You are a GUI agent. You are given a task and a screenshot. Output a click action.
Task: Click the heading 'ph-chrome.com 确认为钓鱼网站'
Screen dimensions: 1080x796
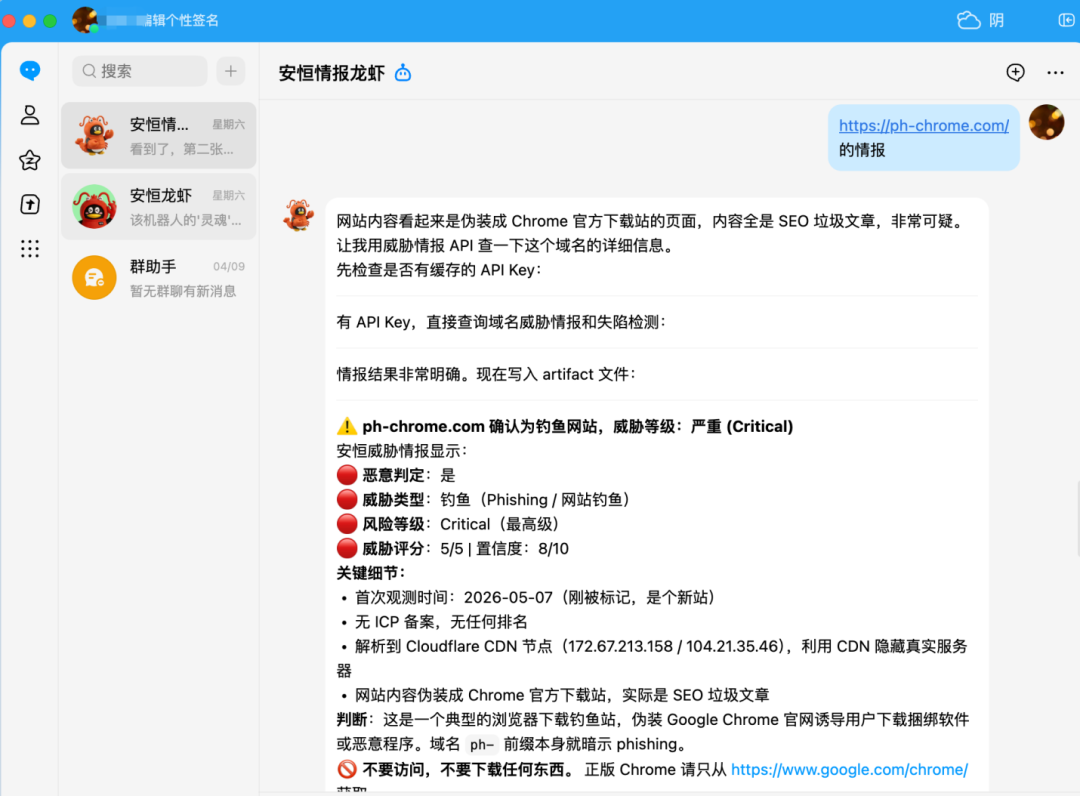[480, 426]
